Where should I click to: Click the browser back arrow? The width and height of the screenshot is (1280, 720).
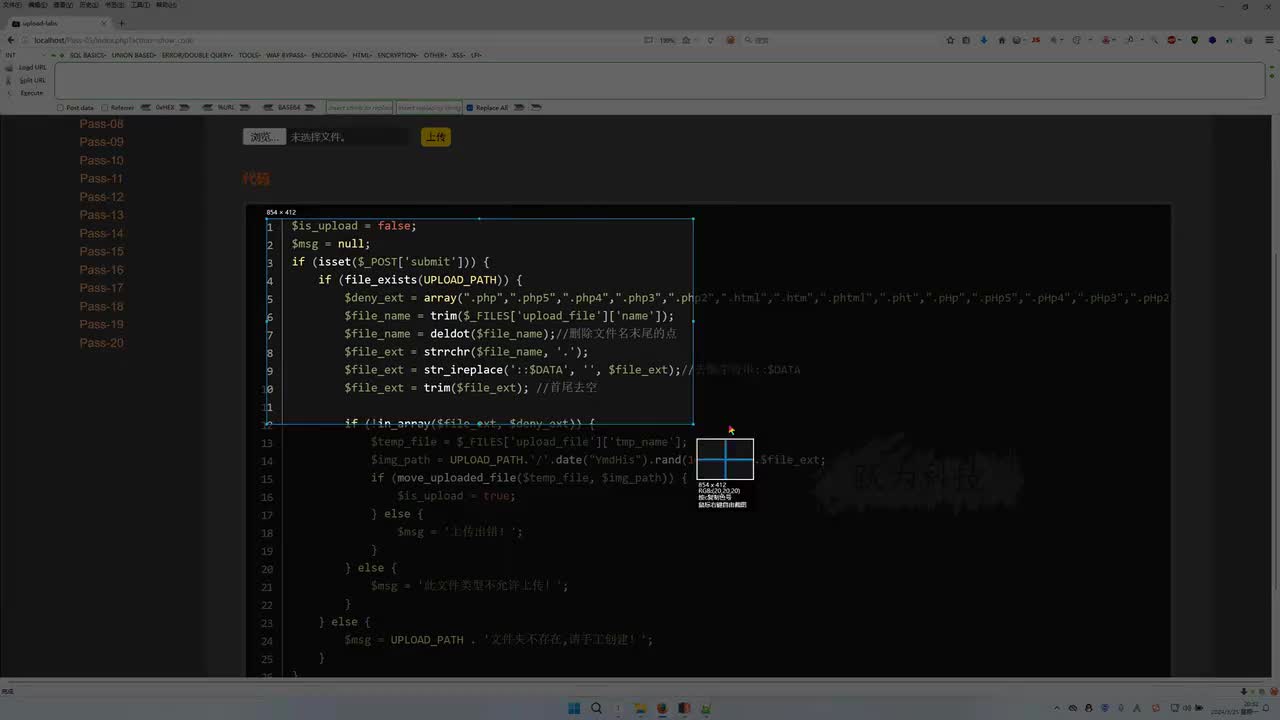(x=9, y=40)
